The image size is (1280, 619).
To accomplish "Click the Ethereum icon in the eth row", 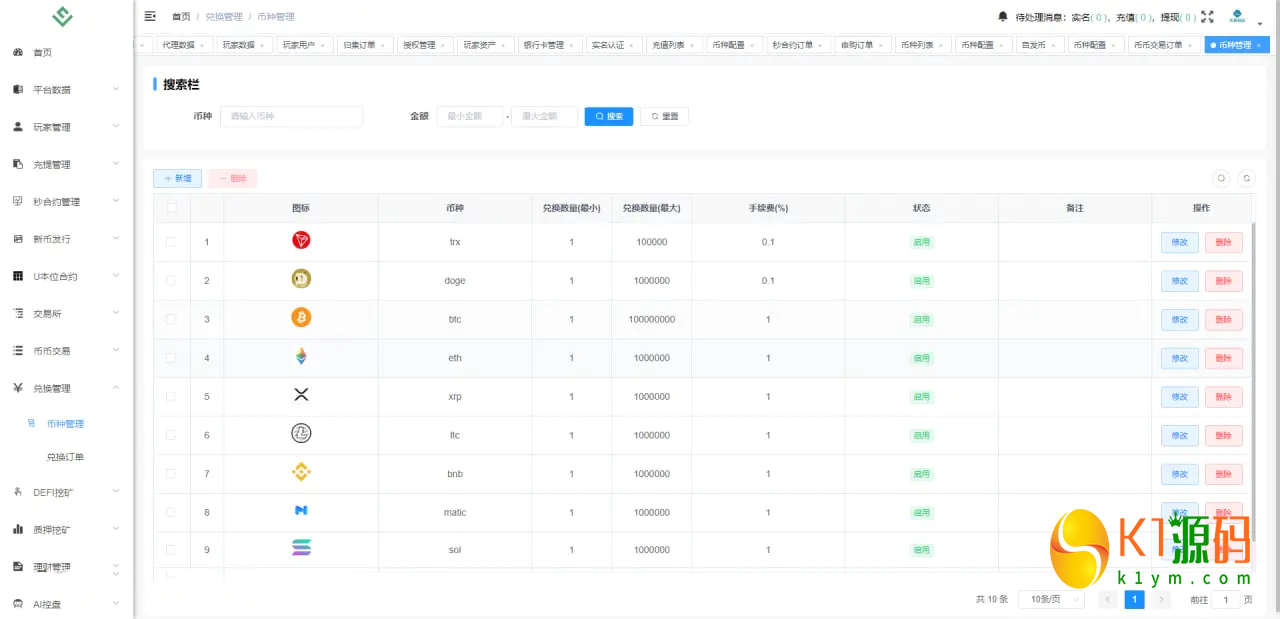I will (301, 357).
